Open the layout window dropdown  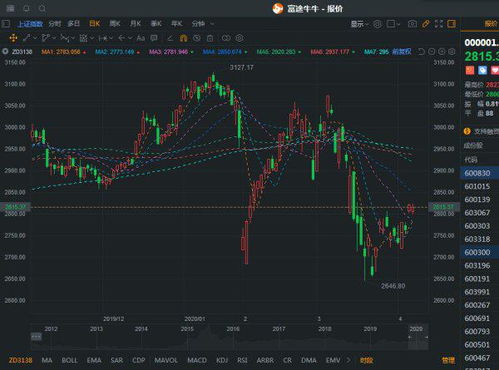tap(393, 24)
